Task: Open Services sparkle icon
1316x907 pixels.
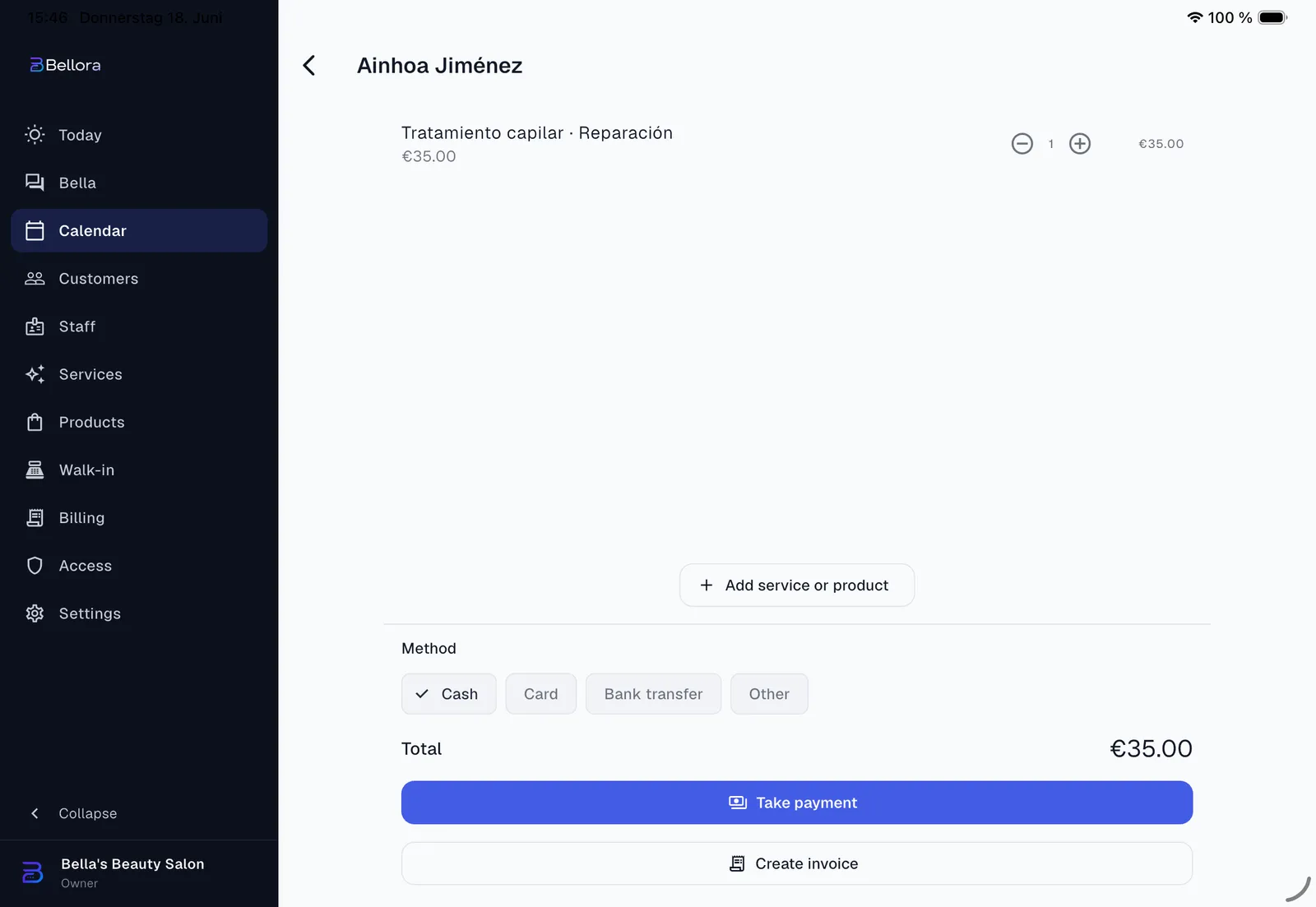Action: click(35, 374)
